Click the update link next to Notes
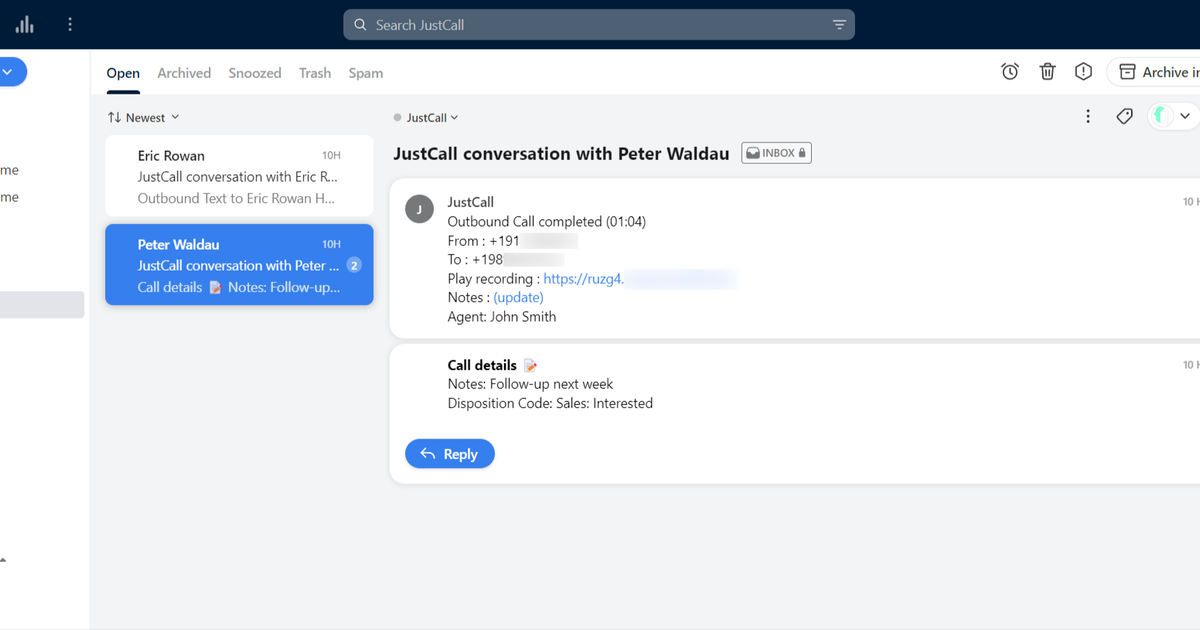This screenshot has height=630, width=1200. pos(518,297)
